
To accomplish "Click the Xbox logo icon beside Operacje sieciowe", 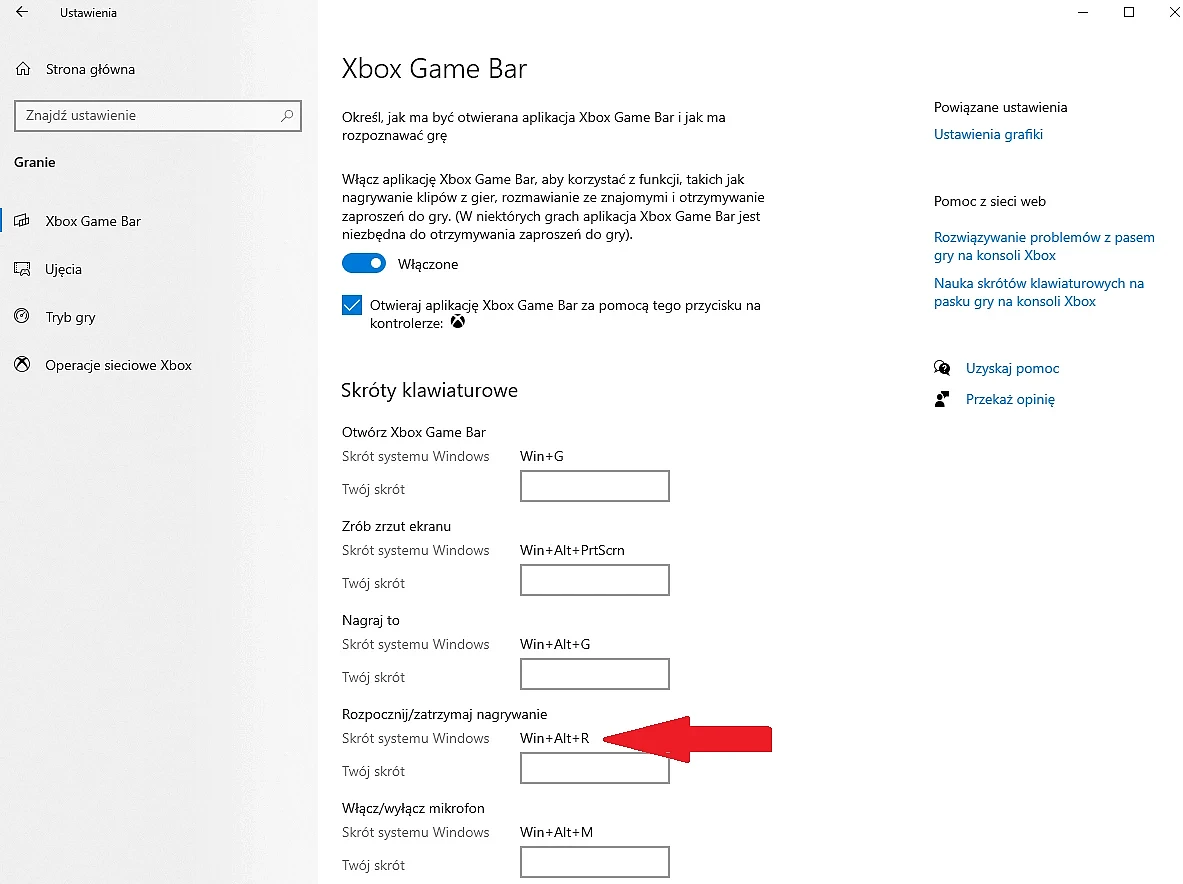I will click(23, 365).
